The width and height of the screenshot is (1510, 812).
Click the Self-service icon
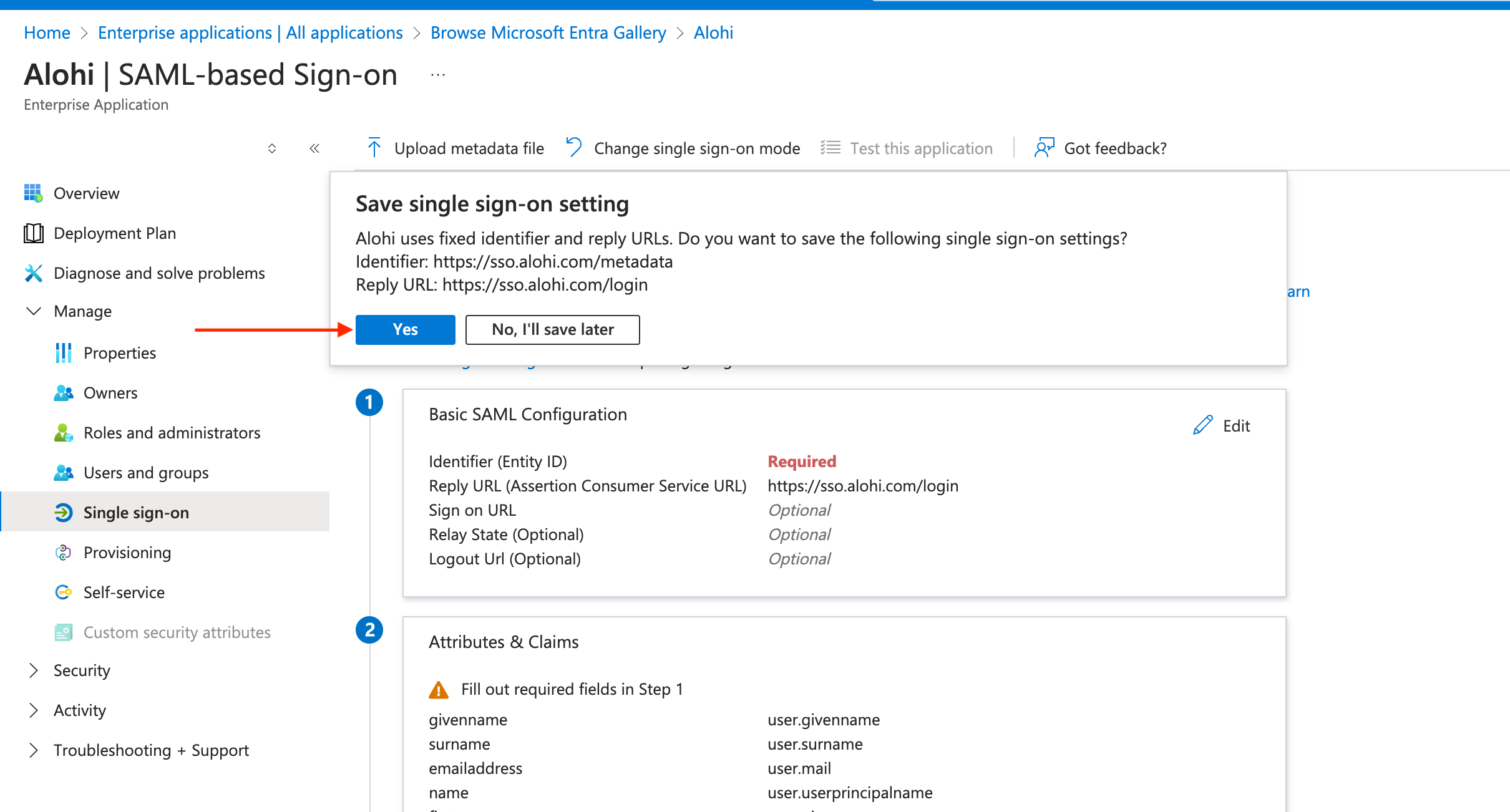click(64, 592)
